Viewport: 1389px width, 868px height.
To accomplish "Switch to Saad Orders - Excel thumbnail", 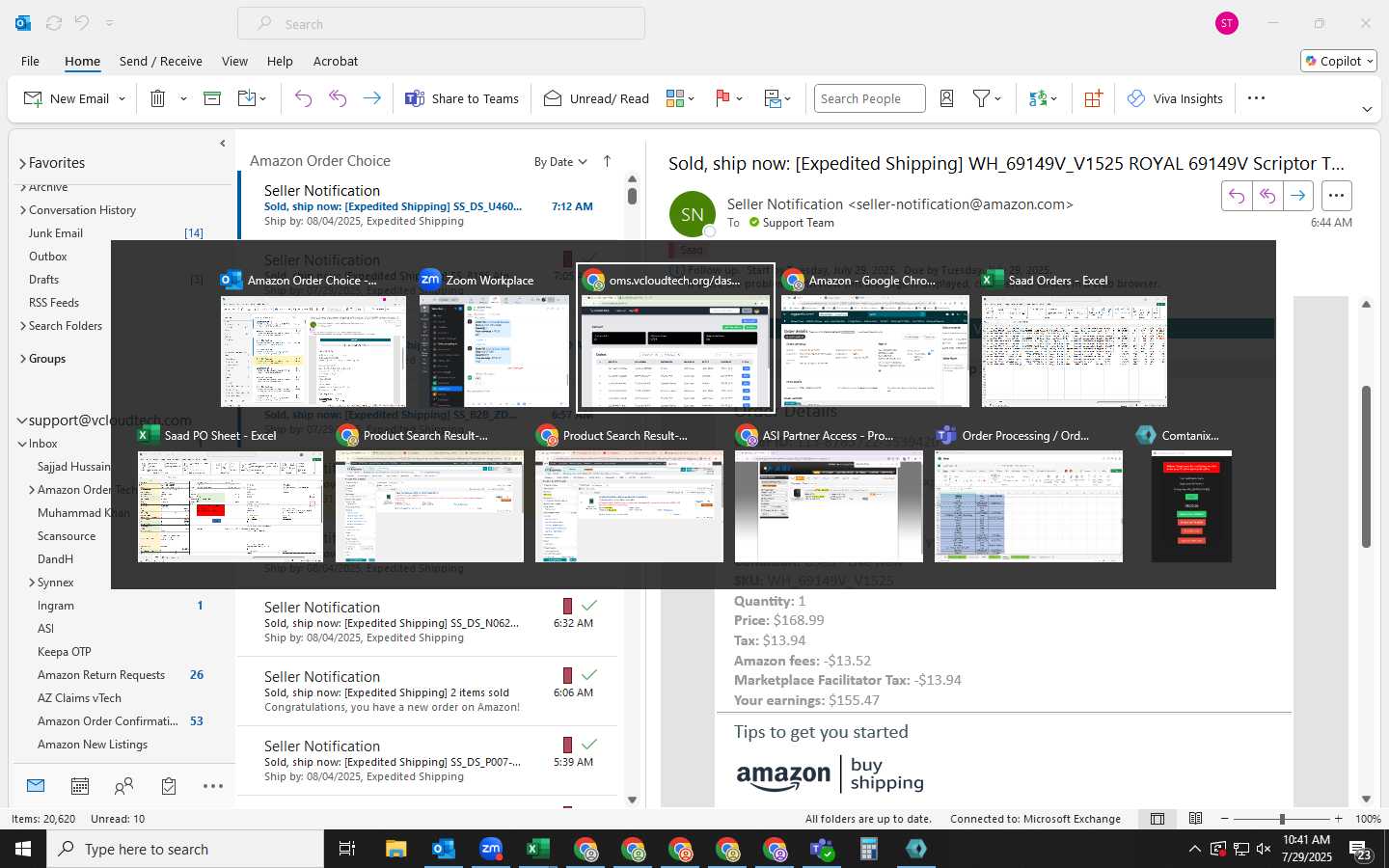I will click(x=1075, y=351).
